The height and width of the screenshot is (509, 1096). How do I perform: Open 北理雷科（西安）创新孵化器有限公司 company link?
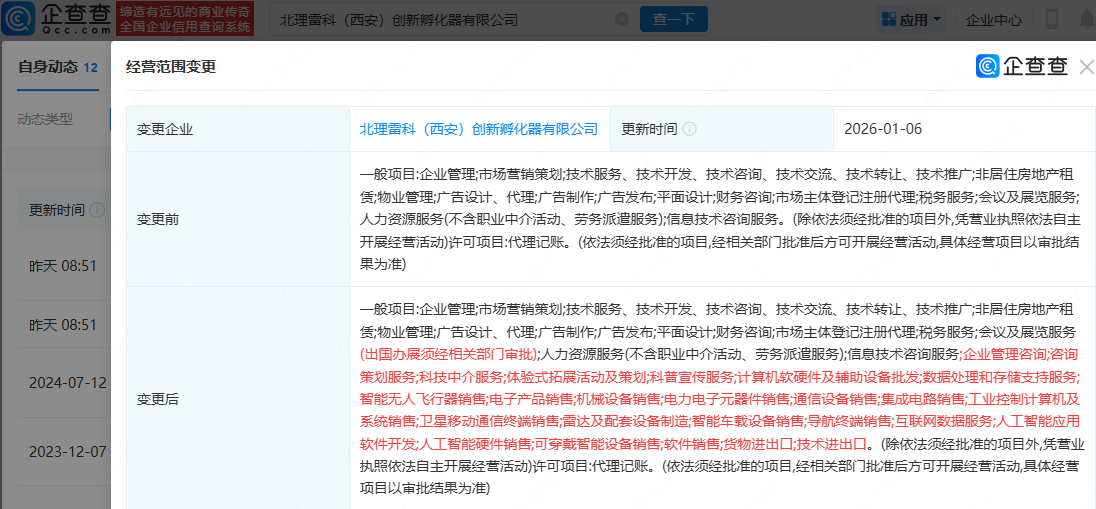pos(478,129)
